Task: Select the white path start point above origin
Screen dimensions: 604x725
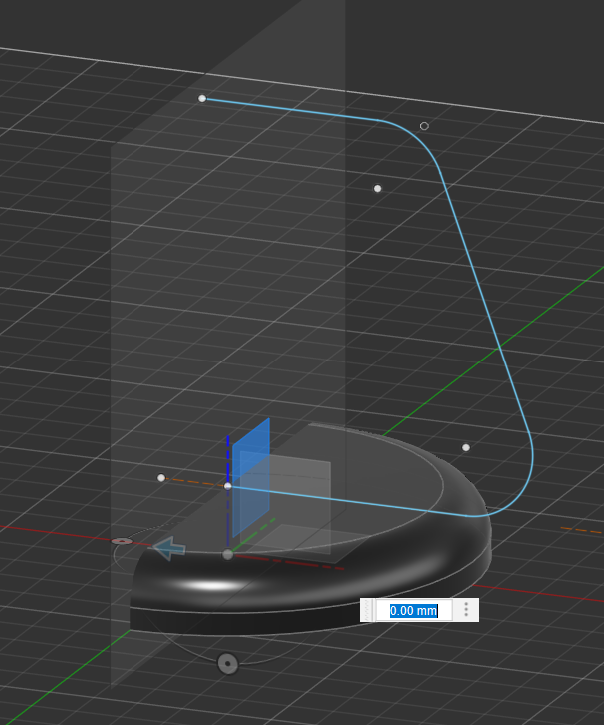Action: (x=228, y=486)
